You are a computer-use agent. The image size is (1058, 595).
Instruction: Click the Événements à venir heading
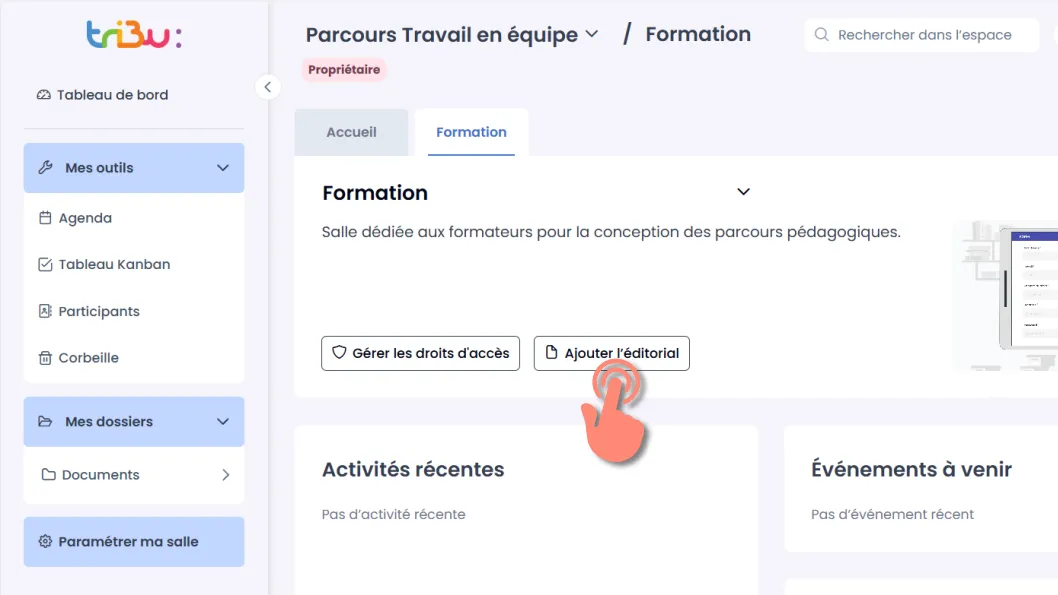click(911, 470)
